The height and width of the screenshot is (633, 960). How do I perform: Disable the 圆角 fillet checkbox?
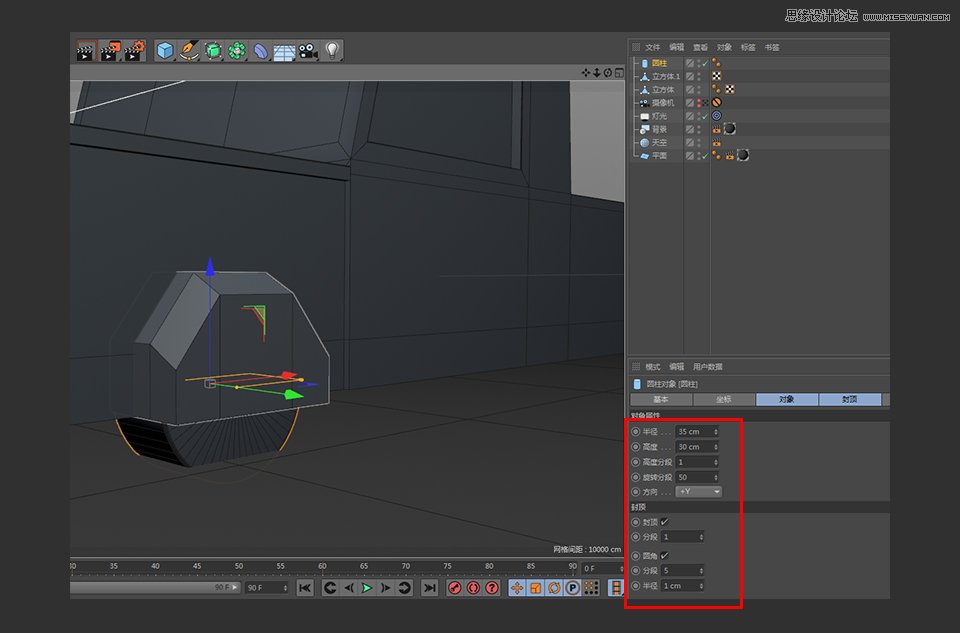pyautogui.click(x=664, y=555)
